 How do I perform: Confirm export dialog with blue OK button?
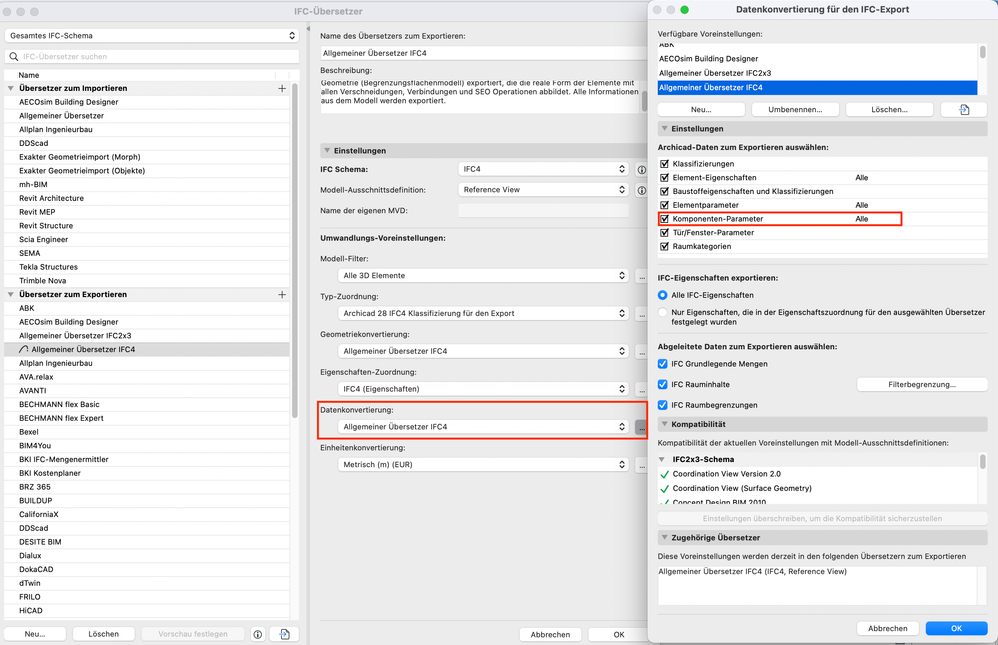(x=956, y=628)
